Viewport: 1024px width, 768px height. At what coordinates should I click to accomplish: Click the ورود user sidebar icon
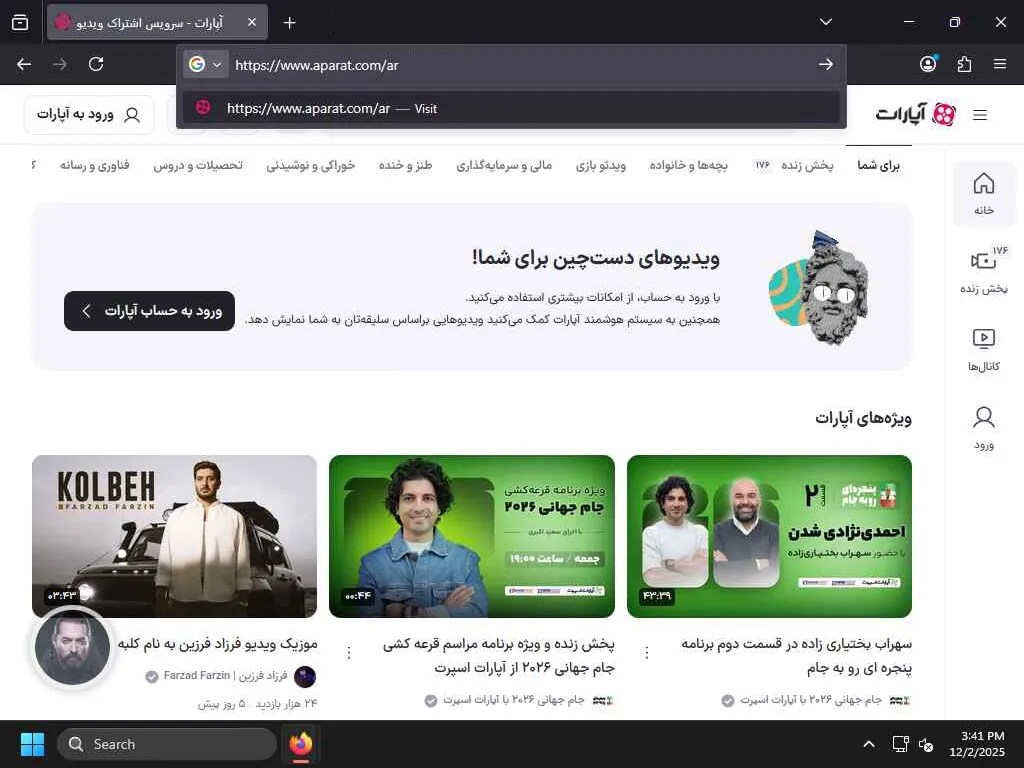[984, 428]
